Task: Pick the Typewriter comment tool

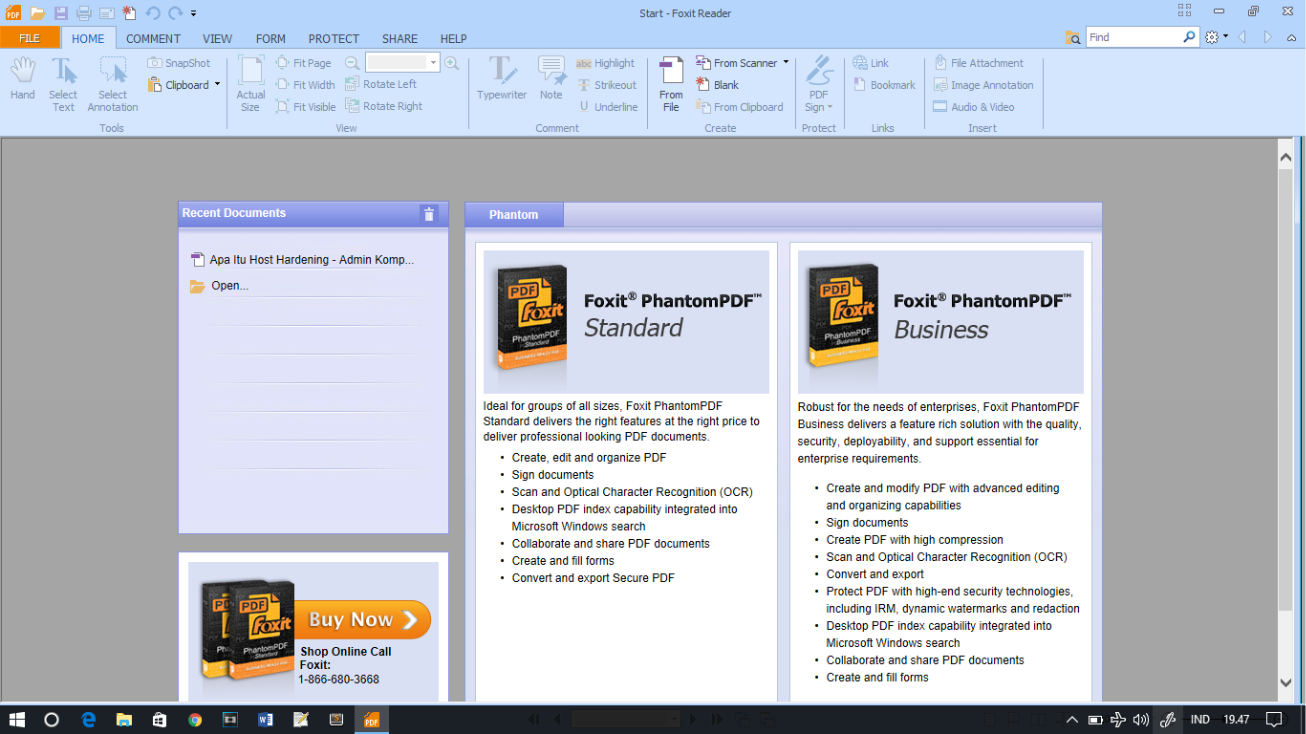Action: (501, 78)
